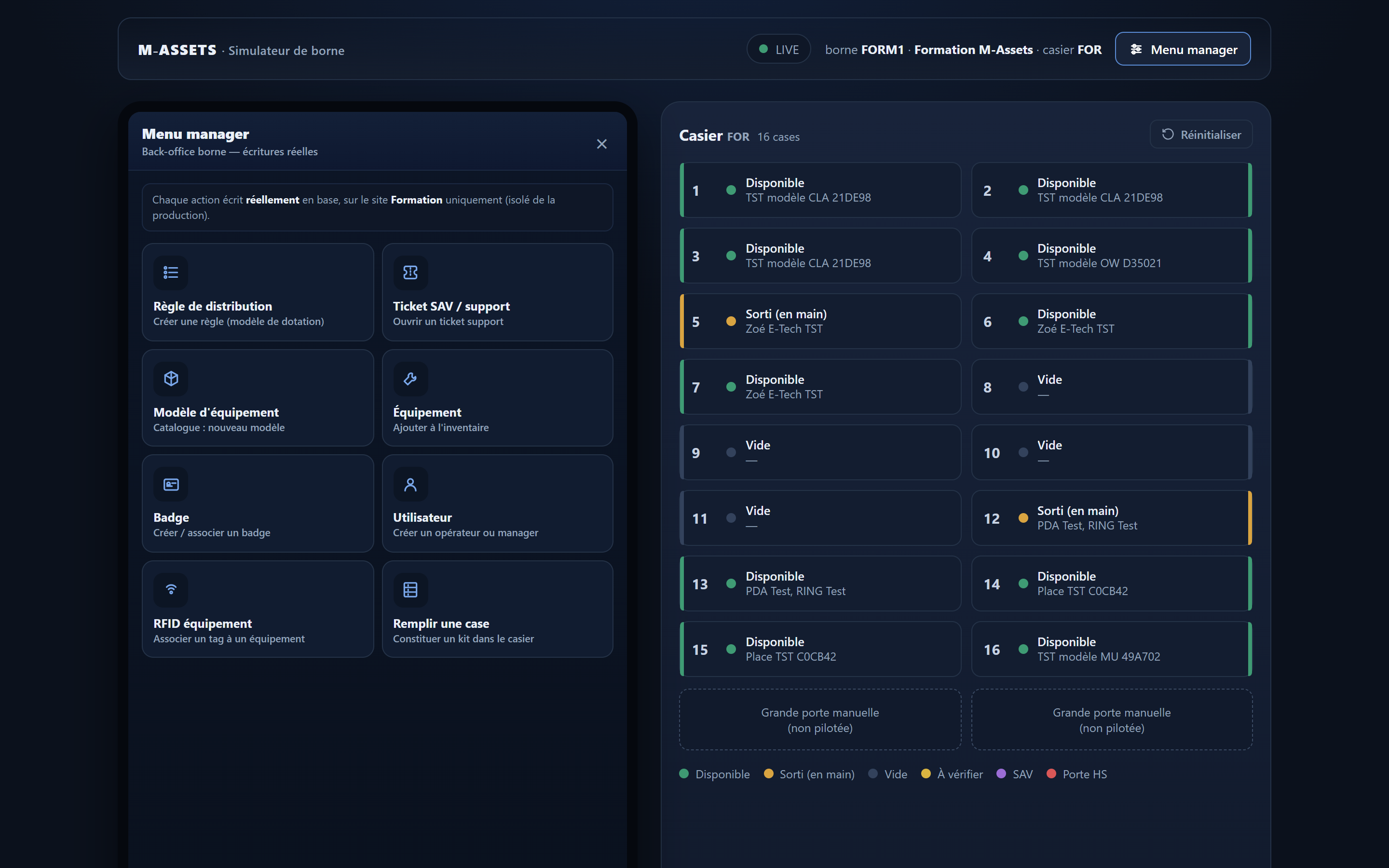Click the wireless icon on RFID équipement card
This screenshot has height=868, width=1389.
click(170, 590)
